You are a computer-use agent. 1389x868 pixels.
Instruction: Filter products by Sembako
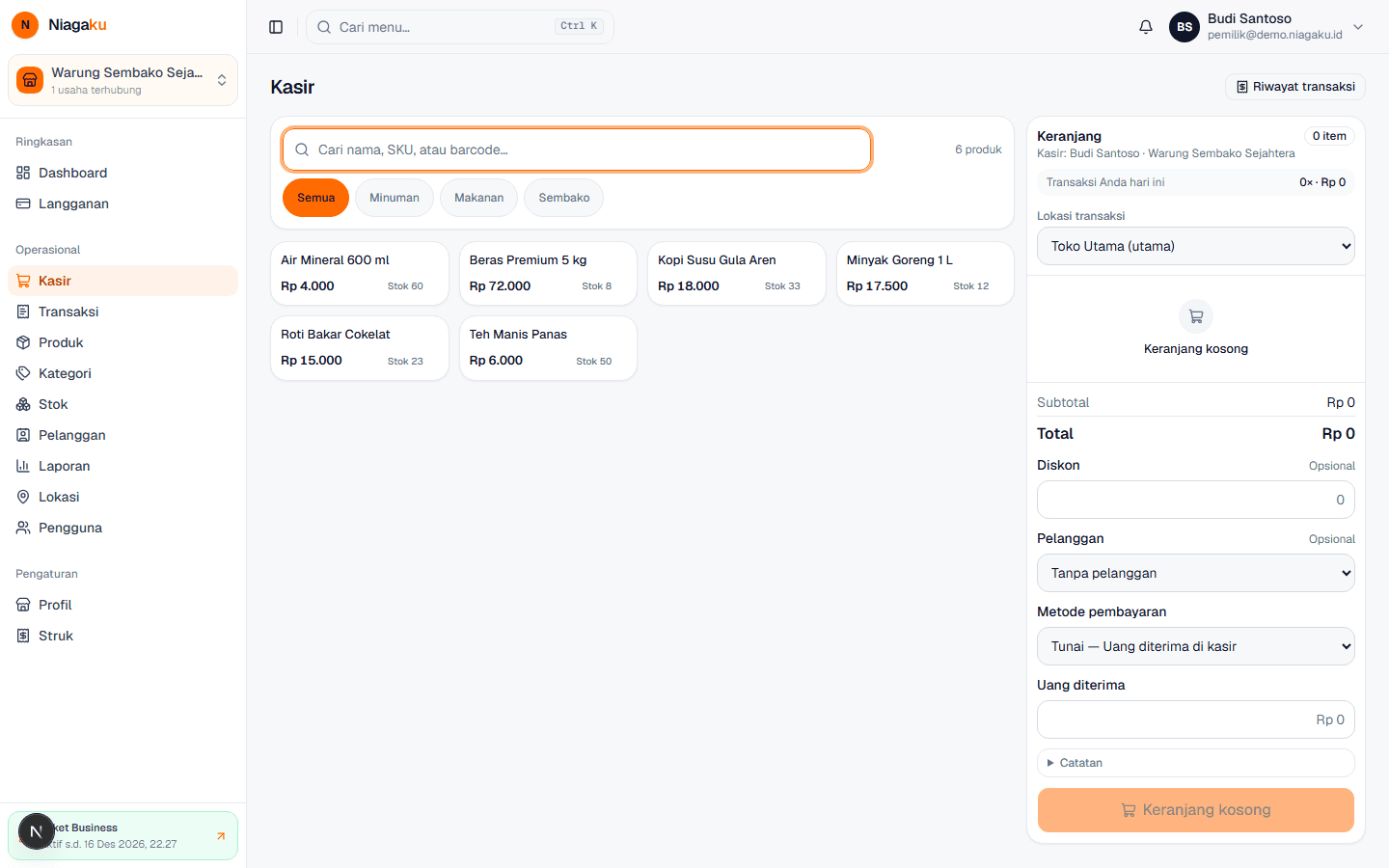(x=563, y=198)
